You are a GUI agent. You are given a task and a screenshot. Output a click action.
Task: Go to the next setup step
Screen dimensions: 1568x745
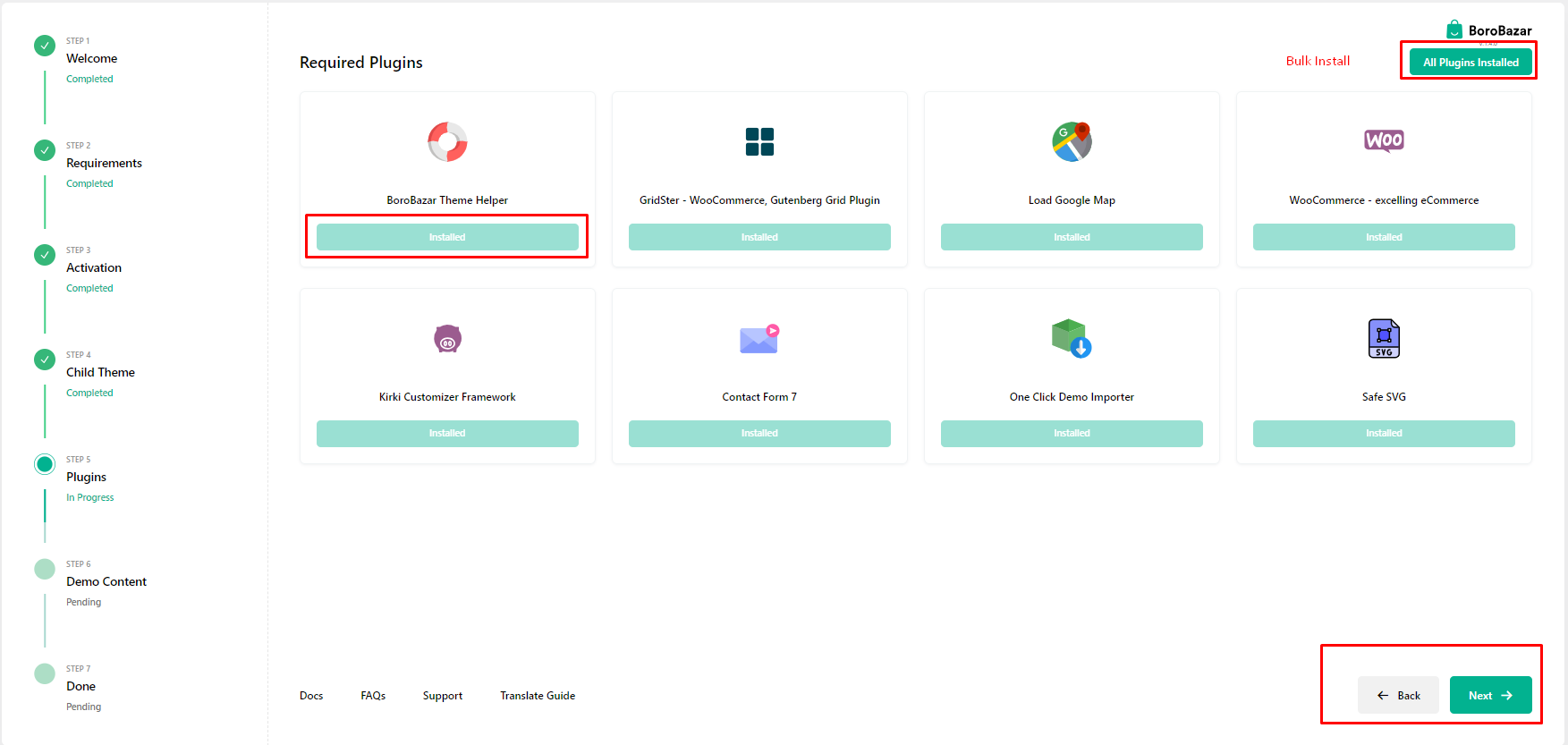1490,695
